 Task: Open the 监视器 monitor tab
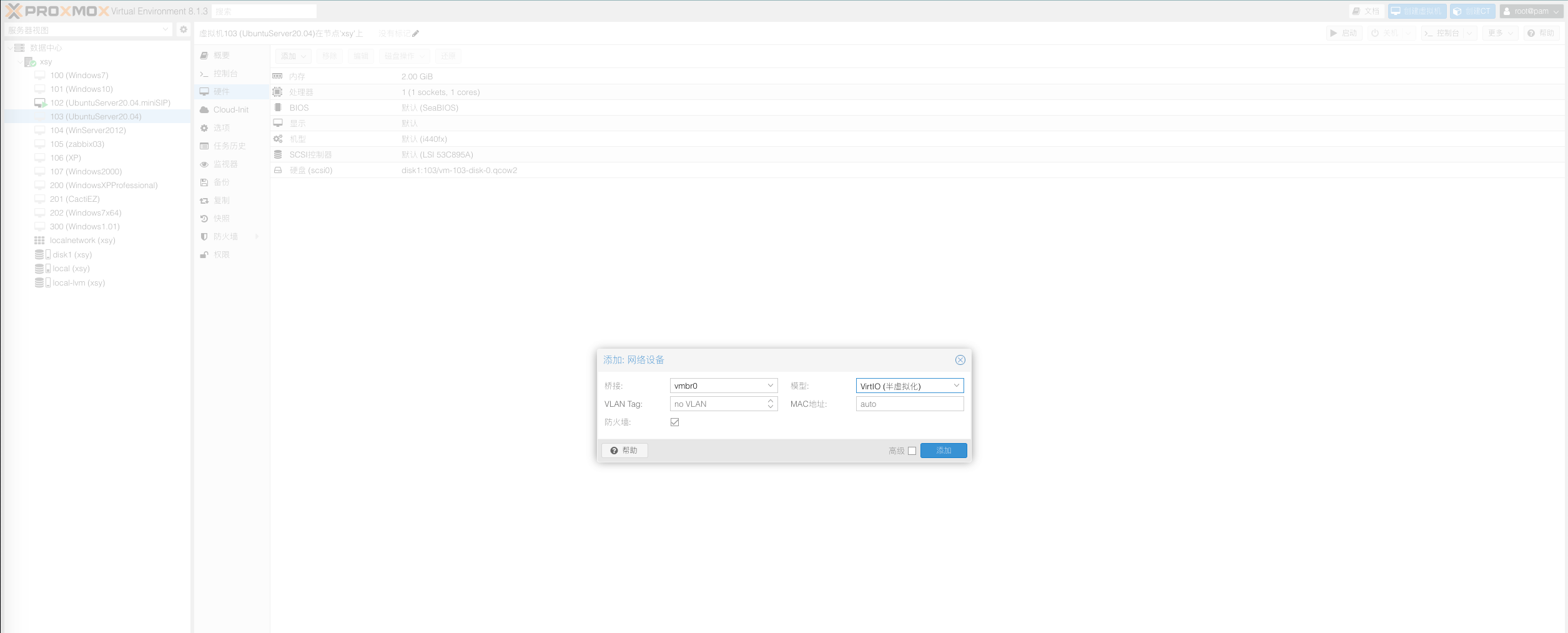point(232,164)
